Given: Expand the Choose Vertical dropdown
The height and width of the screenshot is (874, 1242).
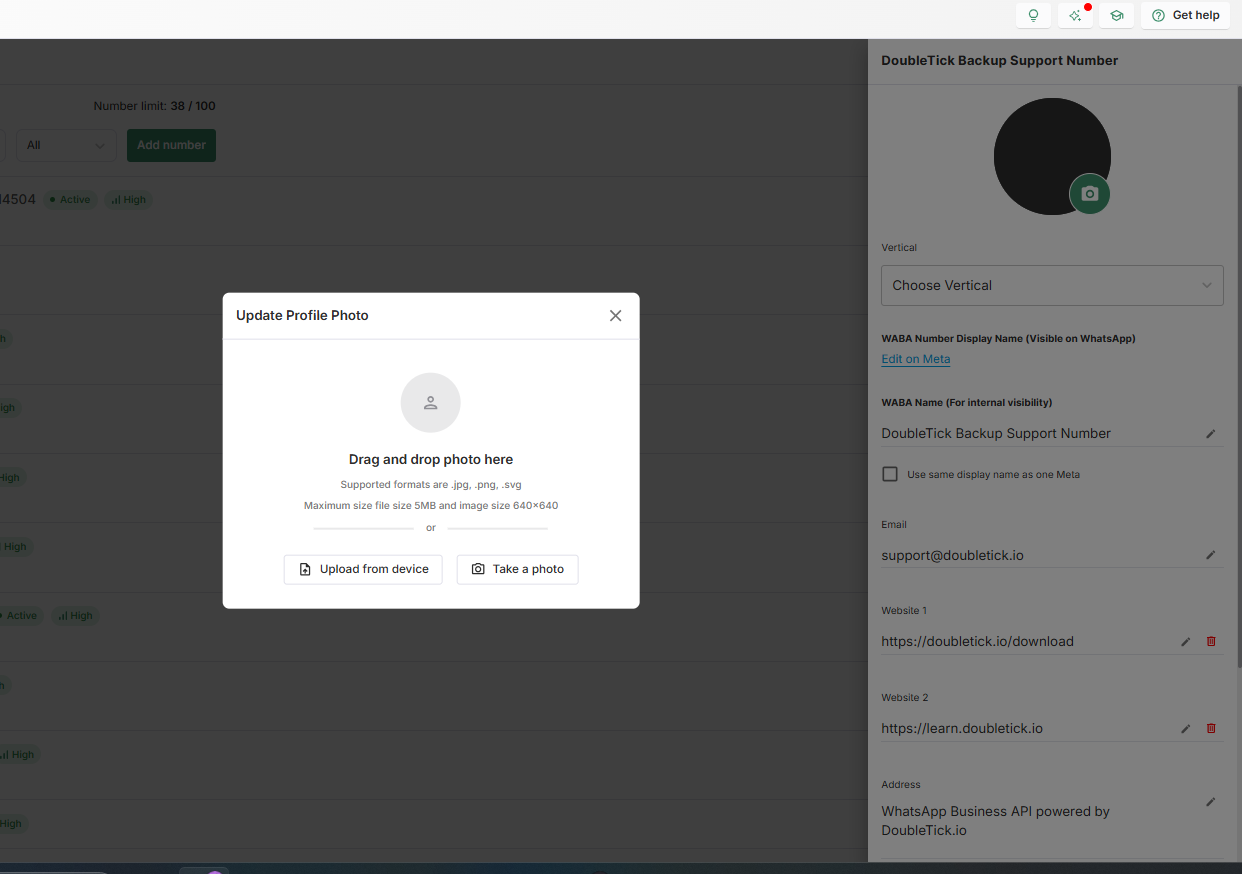Looking at the screenshot, I should [1051, 285].
